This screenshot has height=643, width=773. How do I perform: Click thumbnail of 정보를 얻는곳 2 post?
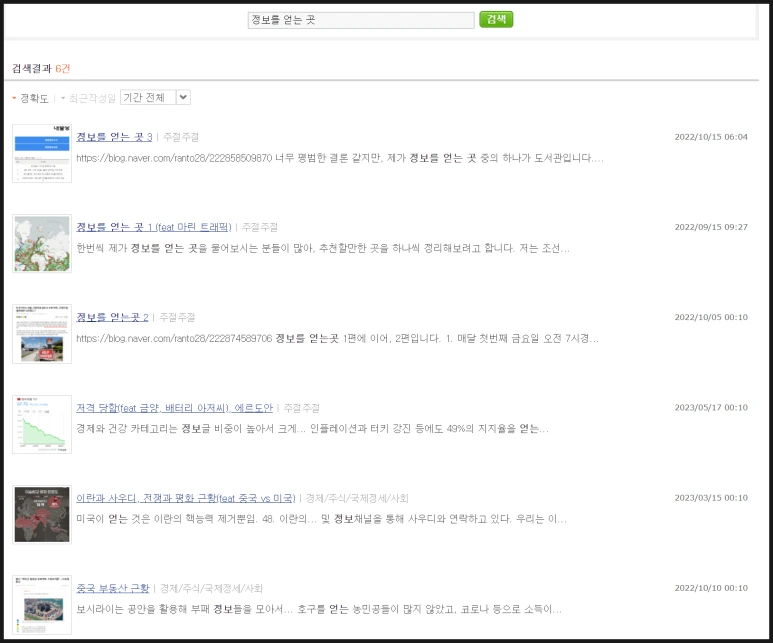tap(42, 334)
